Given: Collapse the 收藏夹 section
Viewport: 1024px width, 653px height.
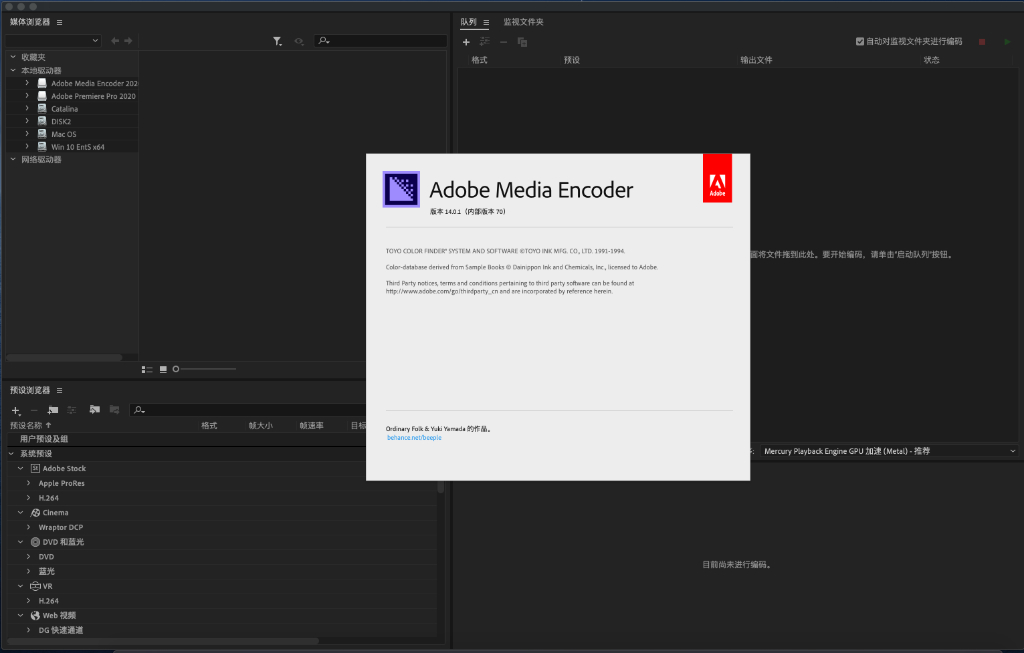Looking at the screenshot, I should [13, 57].
